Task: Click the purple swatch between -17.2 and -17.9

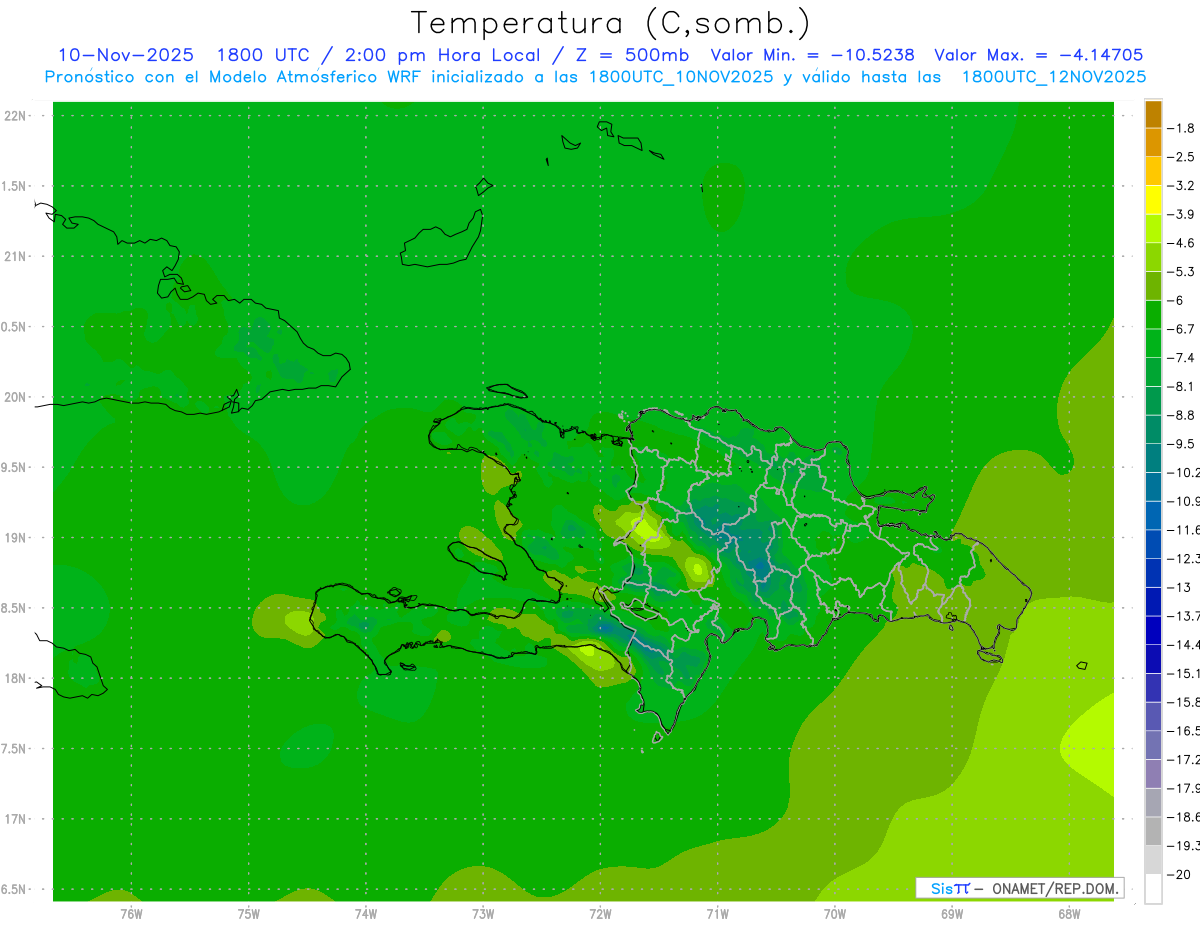Action: (1153, 773)
